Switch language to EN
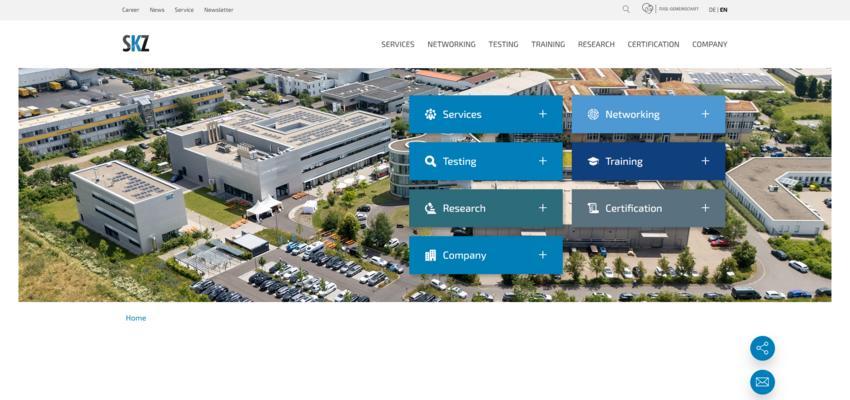This screenshot has width=850, height=400. pyautogui.click(x=724, y=10)
